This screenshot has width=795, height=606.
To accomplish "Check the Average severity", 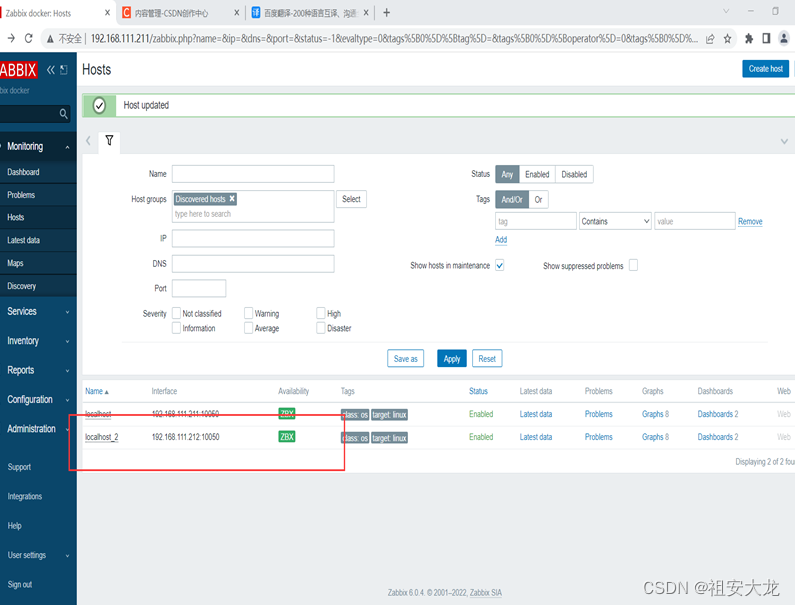I will coord(248,328).
